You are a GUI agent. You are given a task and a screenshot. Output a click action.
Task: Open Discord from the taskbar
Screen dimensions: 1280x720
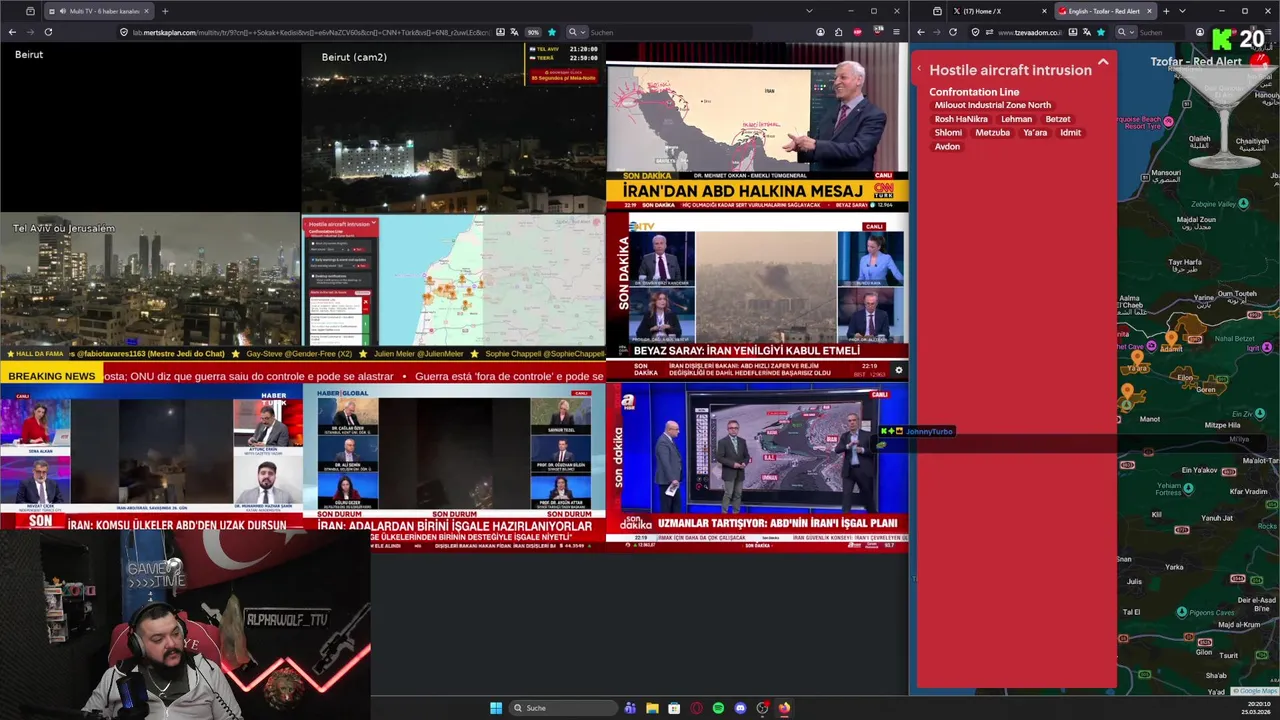pos(740,708)
